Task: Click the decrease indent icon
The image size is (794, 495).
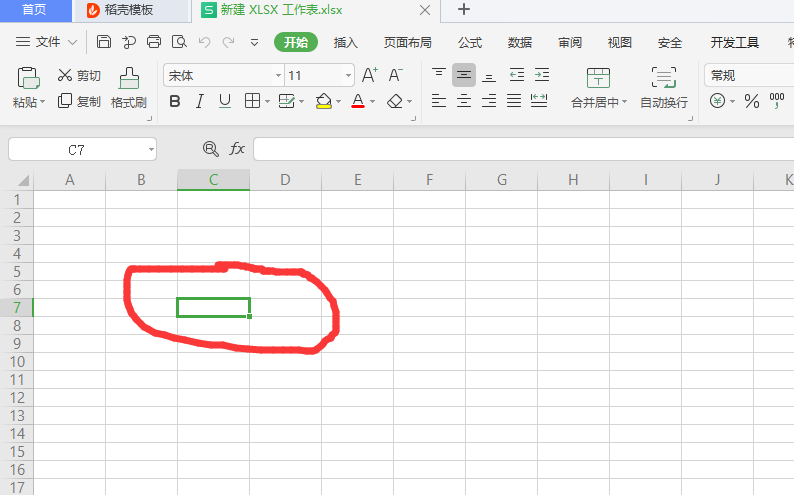Action: (517, 75)
